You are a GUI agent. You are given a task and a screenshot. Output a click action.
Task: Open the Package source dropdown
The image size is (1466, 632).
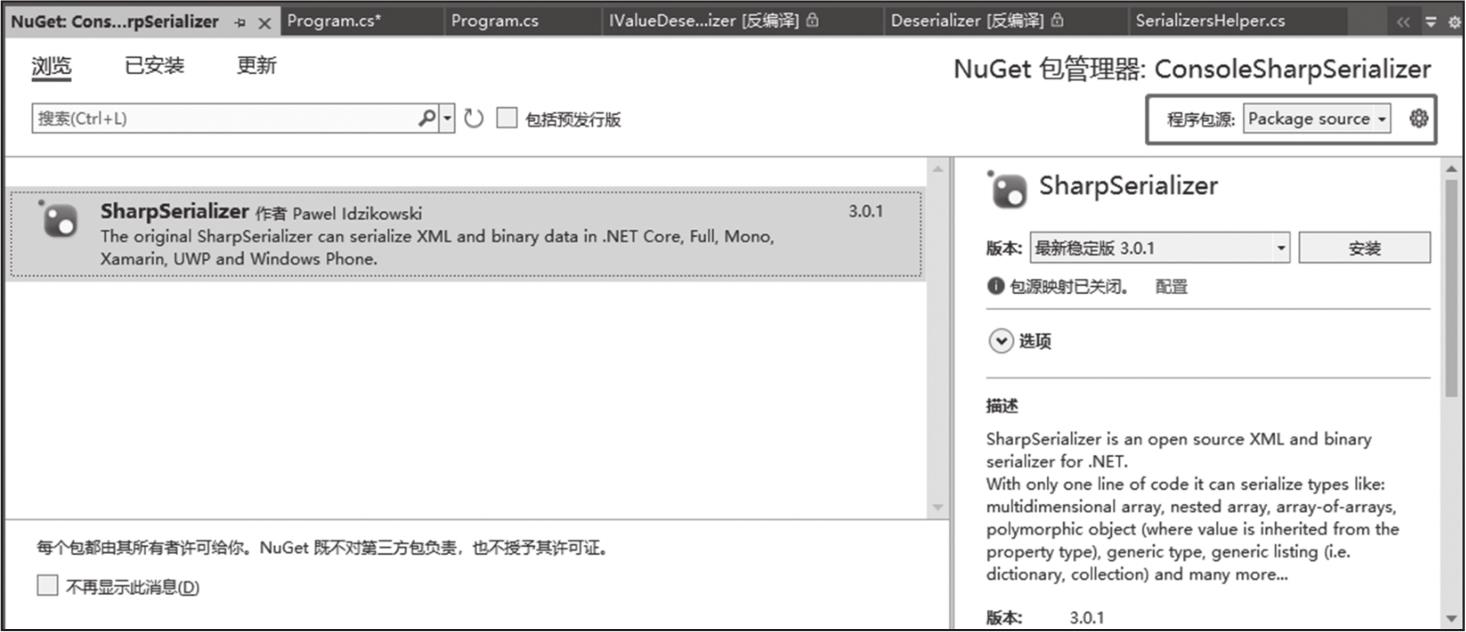tap(1318, 118)
